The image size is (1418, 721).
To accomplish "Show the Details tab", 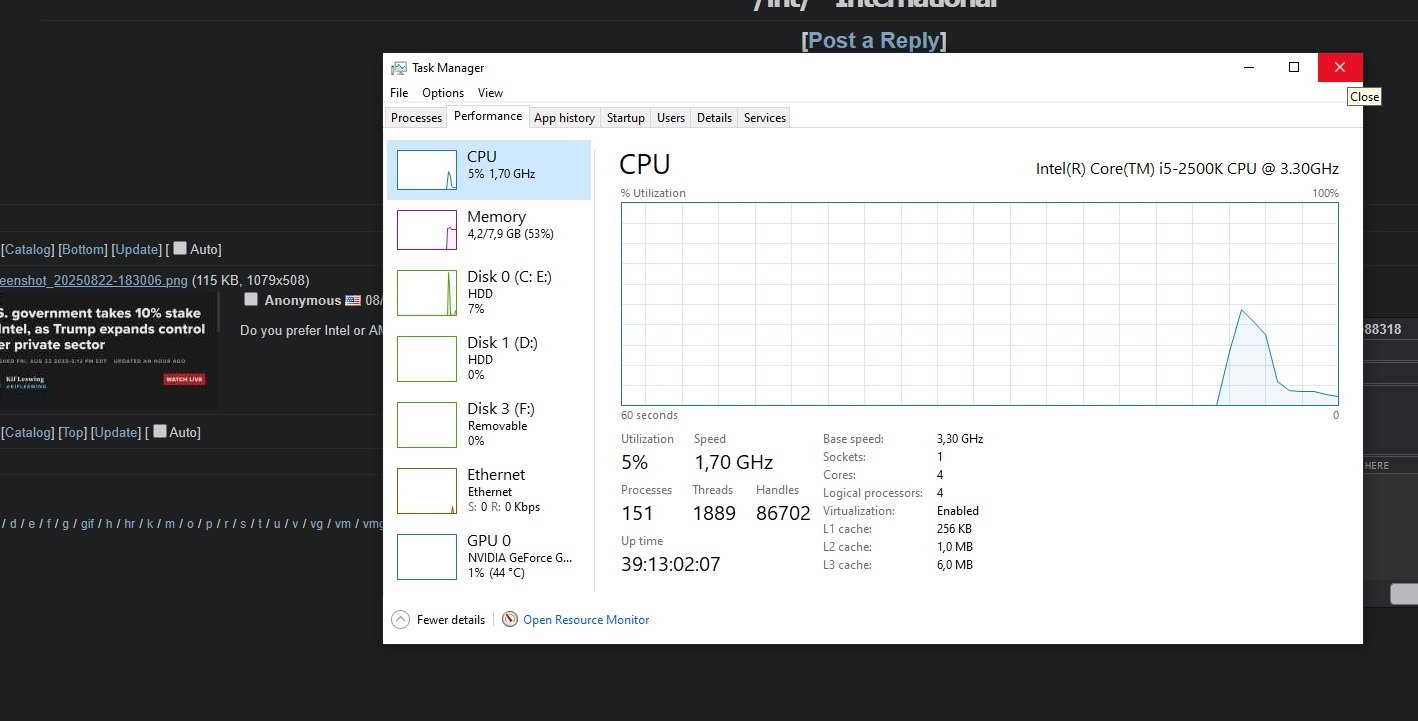I will tap(715, 118).
